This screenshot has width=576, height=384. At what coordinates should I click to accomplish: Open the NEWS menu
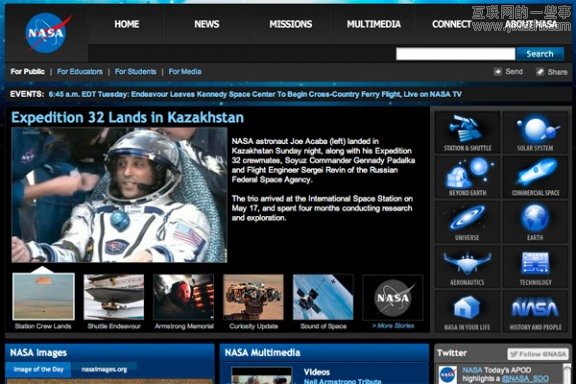(207, 24)
